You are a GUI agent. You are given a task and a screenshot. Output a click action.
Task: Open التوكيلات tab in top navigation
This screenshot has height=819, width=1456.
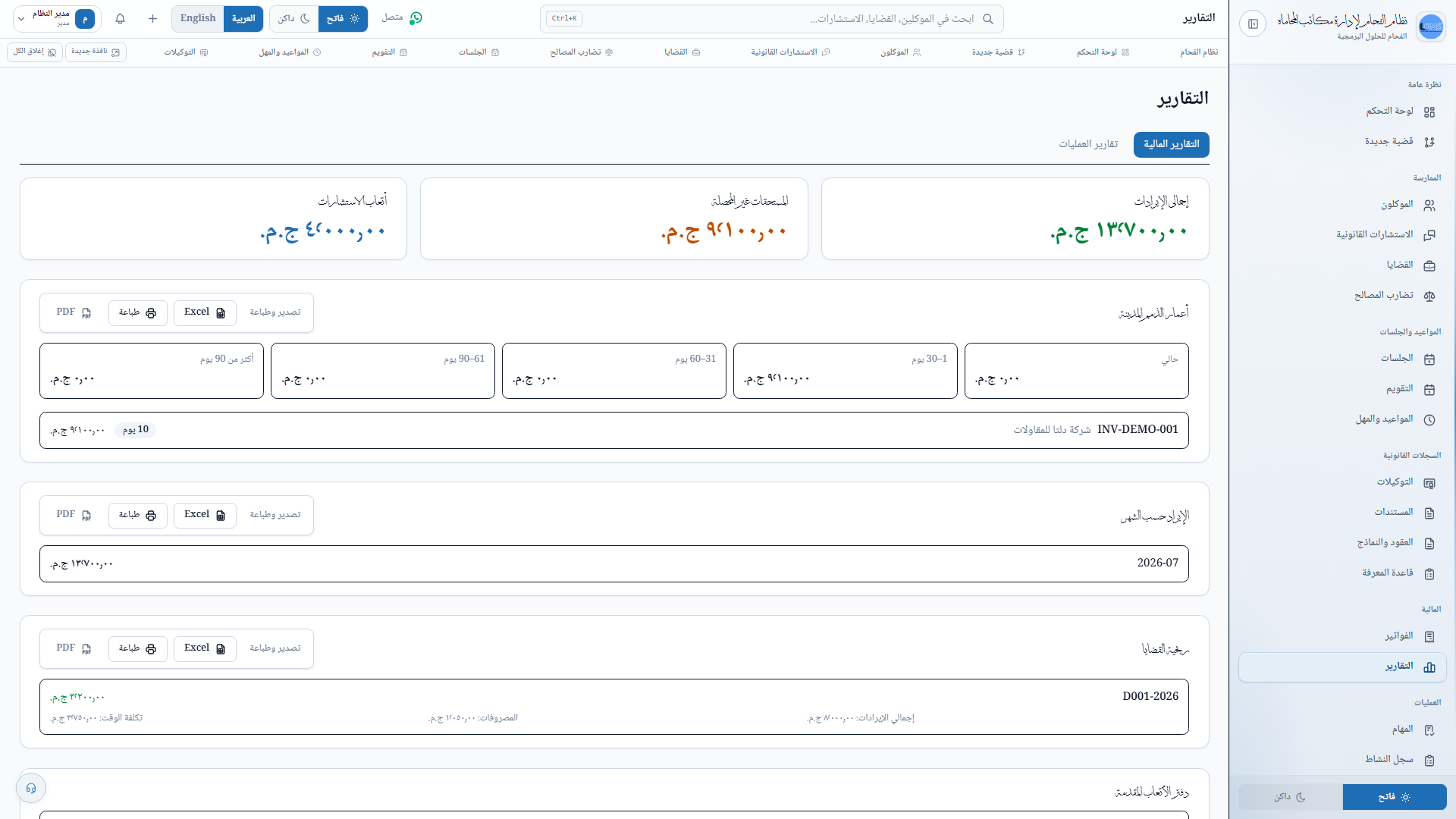point(187,52)
